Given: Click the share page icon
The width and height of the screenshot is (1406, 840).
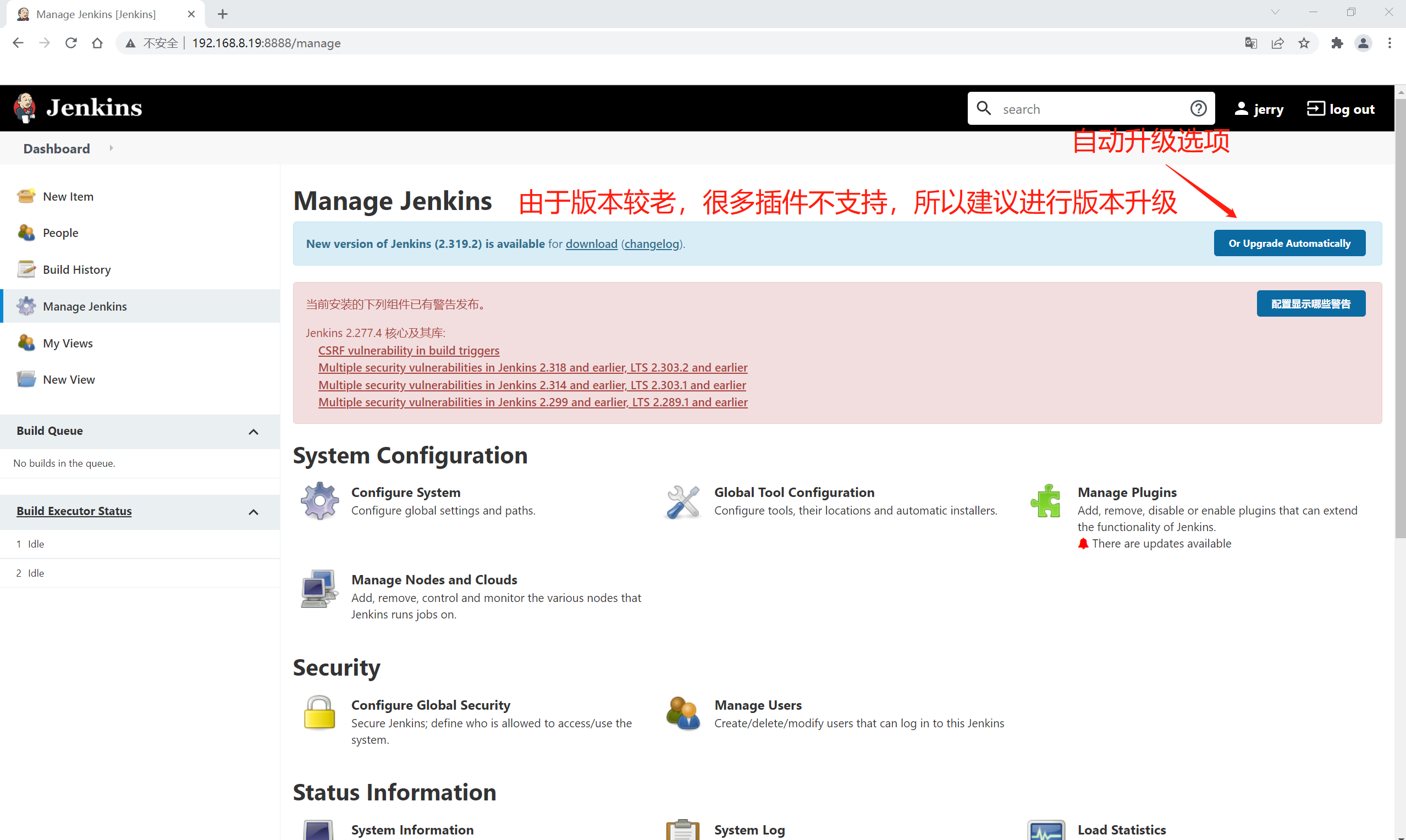Looking at the screenshot, I should click(1277, 43).
